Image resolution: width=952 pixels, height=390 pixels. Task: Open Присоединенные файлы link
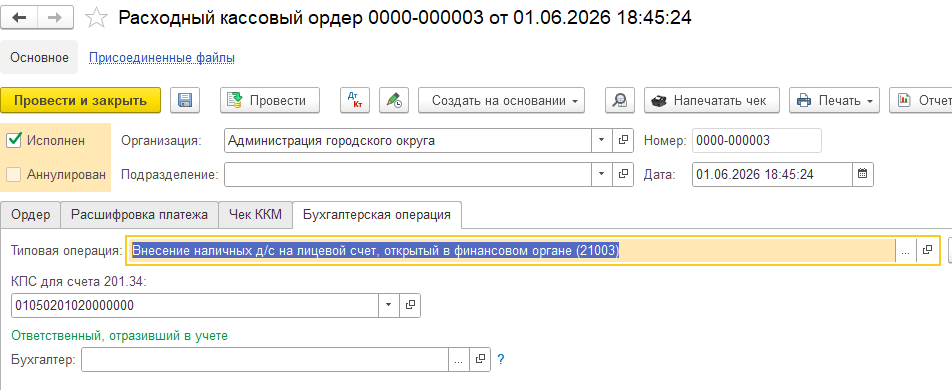tap(162, 58)
